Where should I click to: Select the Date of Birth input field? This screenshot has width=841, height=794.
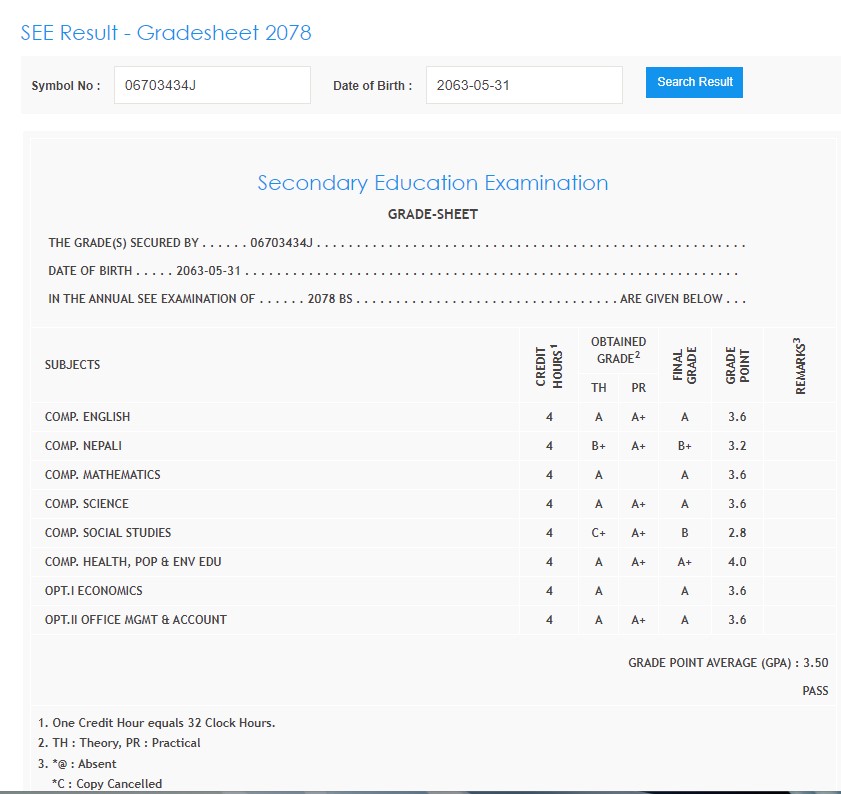(523, 85)
